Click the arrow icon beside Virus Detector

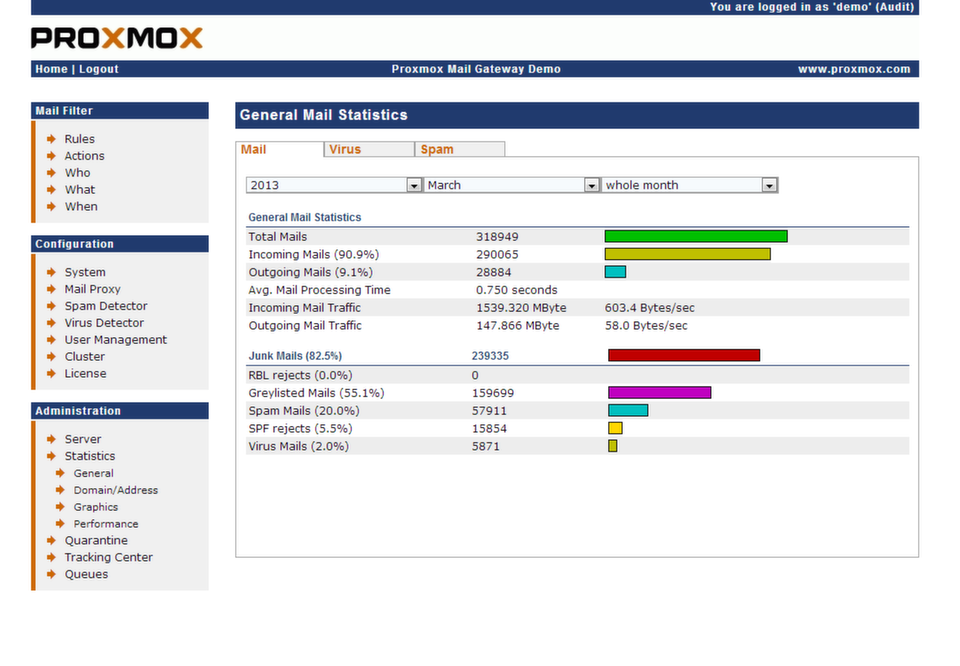[x=51, y=323]
